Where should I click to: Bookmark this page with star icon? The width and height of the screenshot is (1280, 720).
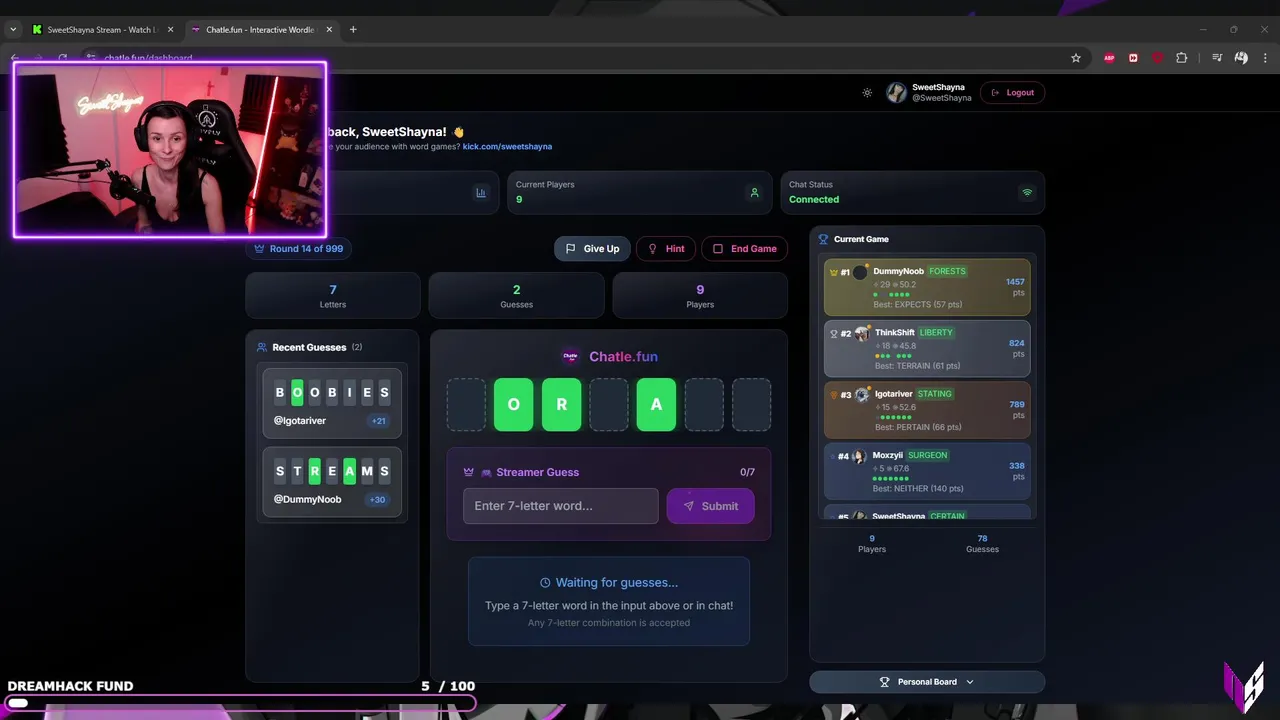point(1076,58)
